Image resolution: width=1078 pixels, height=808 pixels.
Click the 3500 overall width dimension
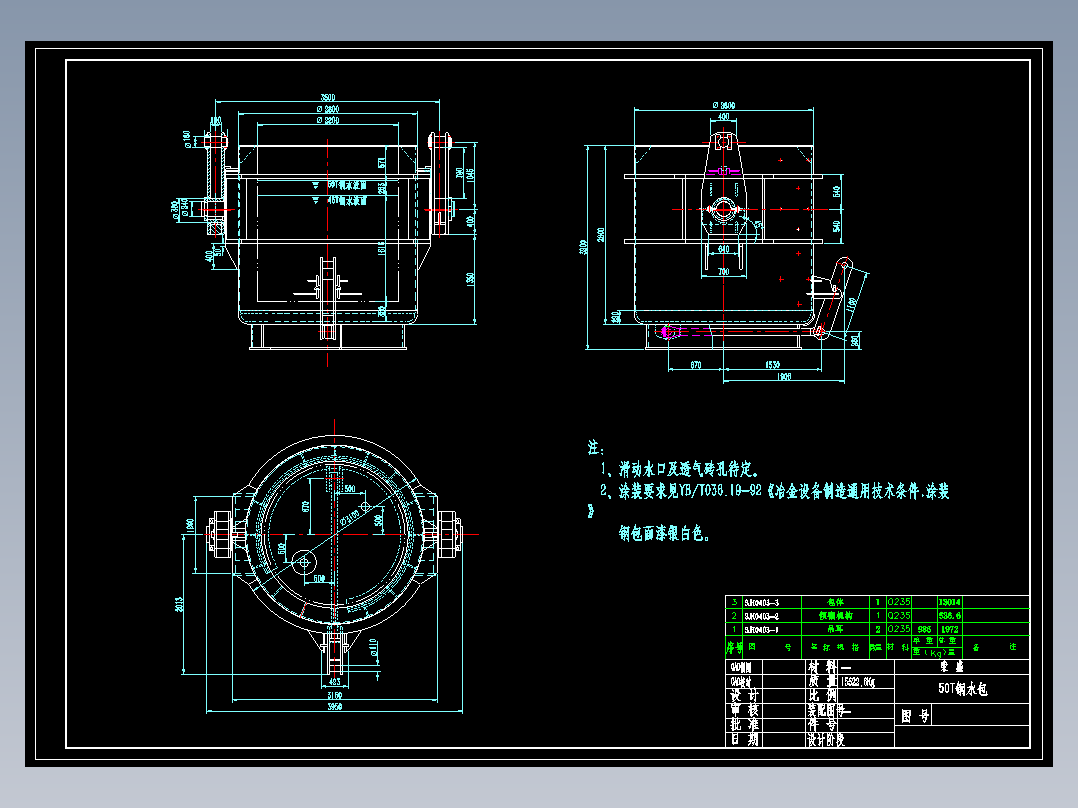328,98
